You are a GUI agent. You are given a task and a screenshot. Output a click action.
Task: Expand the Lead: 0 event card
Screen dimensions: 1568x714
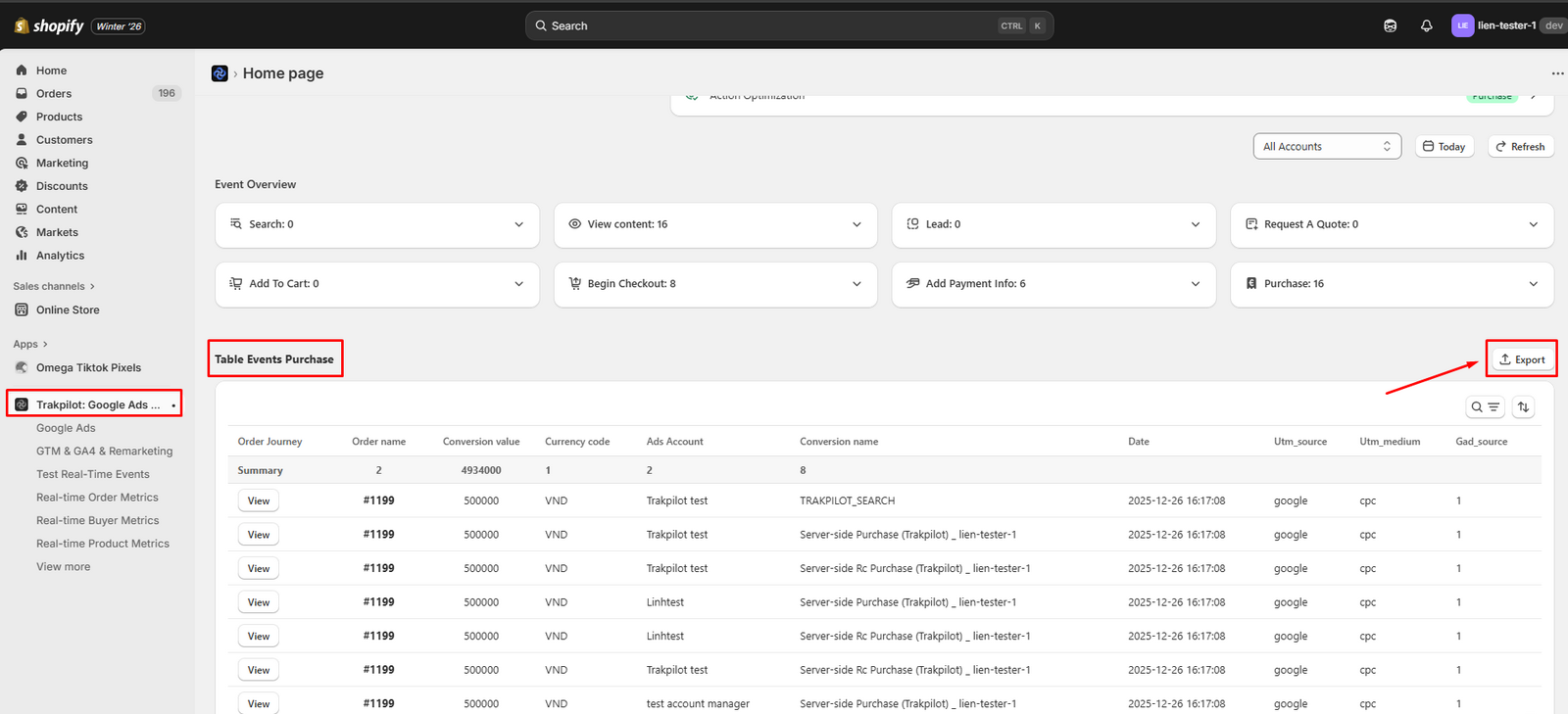[x=1053, y=225]
